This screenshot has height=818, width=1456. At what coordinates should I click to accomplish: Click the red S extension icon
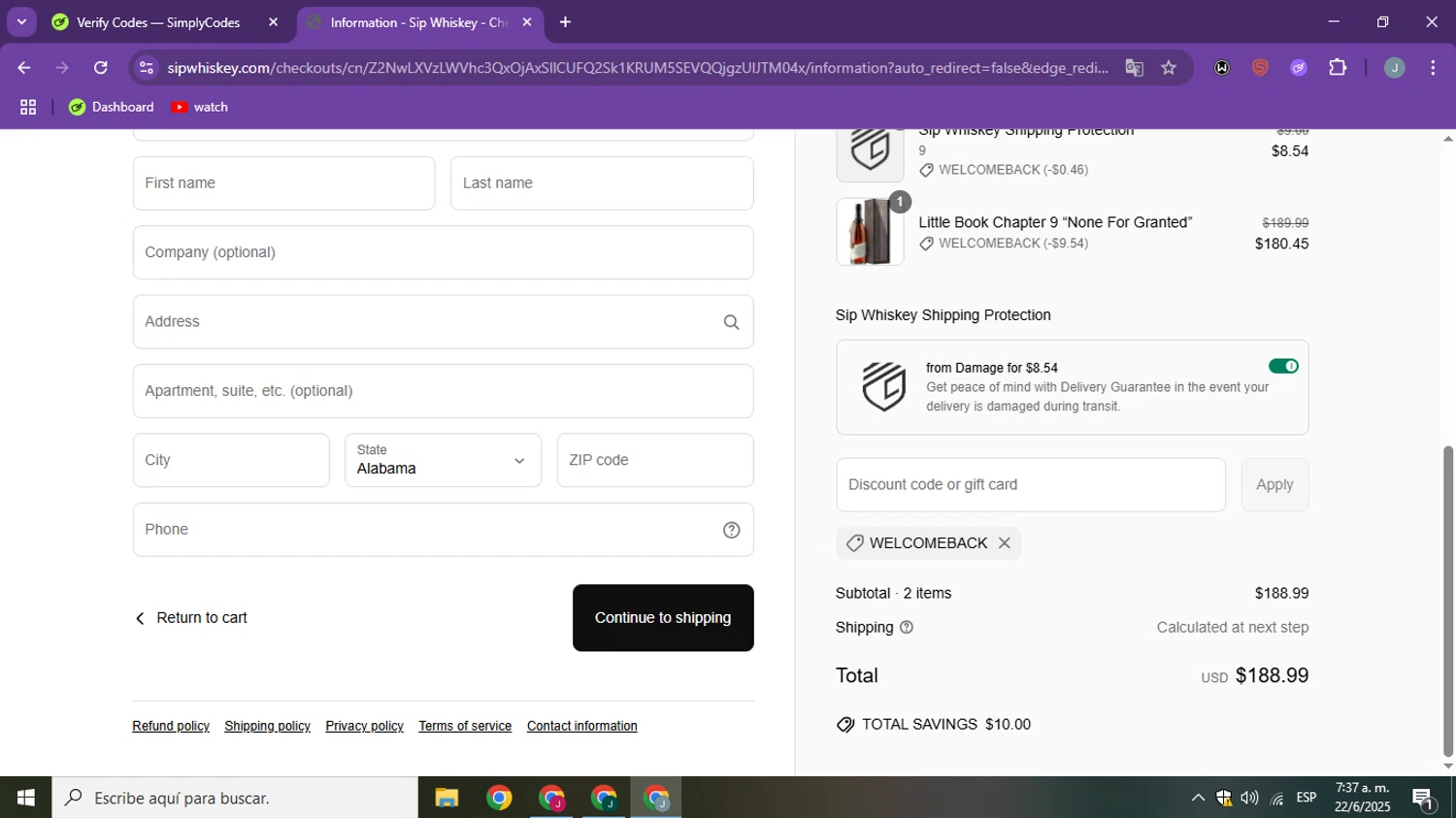(x=1260, y=68)
